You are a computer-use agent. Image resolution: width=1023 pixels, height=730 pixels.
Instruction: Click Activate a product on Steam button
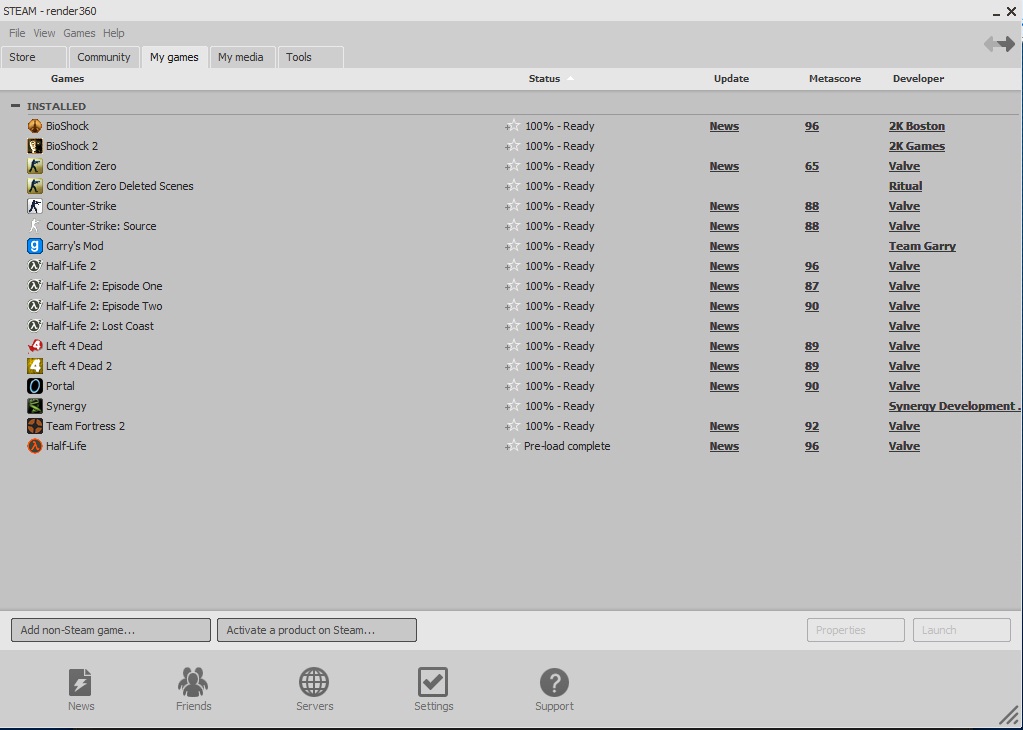pos(317,630)
